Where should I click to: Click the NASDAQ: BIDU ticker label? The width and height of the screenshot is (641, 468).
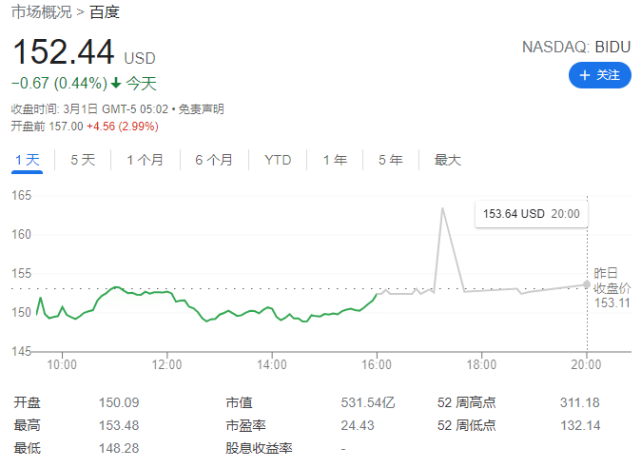pyautogui.click(x=576, y=47)
